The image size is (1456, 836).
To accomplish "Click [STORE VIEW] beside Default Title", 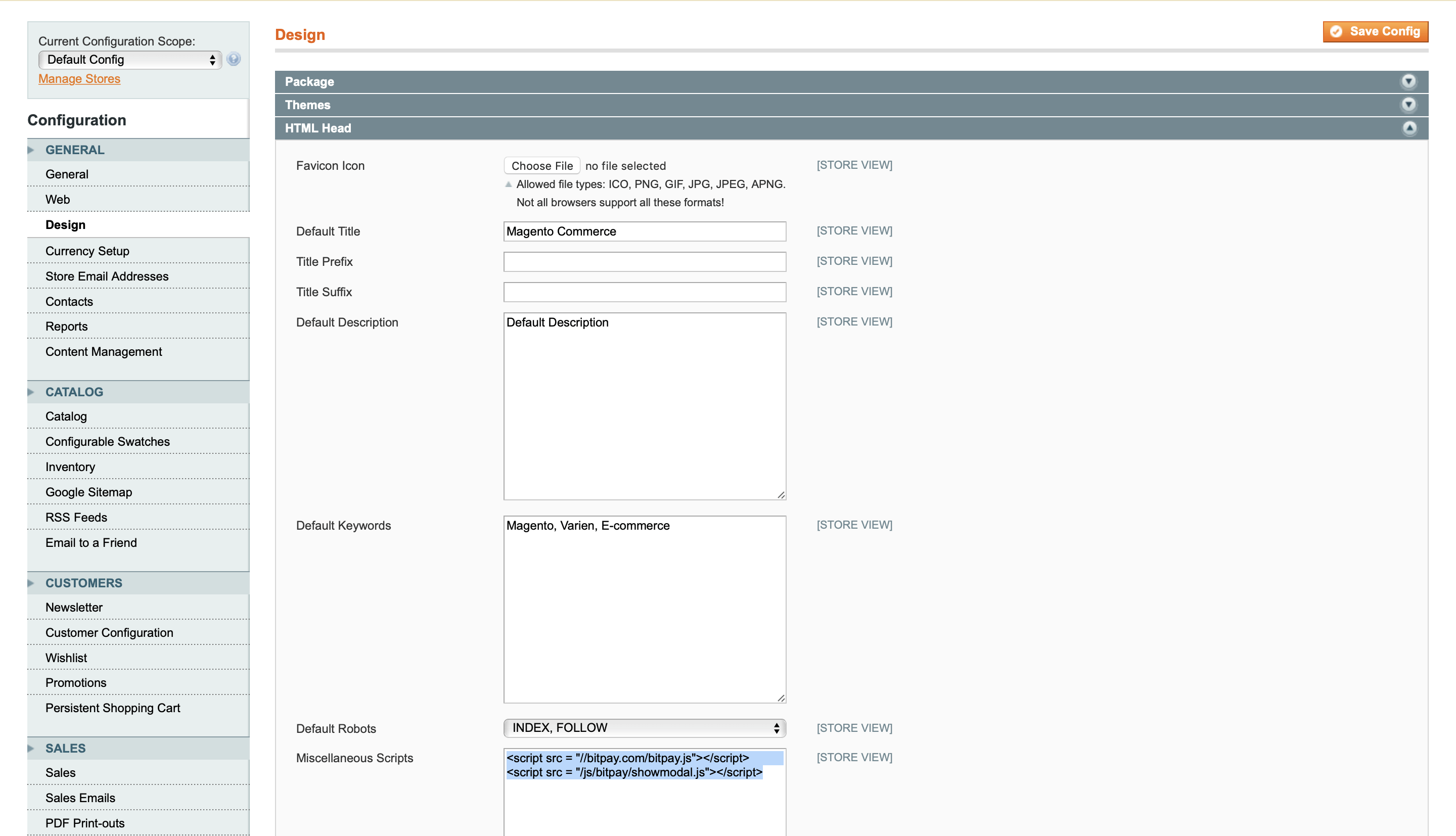I will (x=854, y=231).
